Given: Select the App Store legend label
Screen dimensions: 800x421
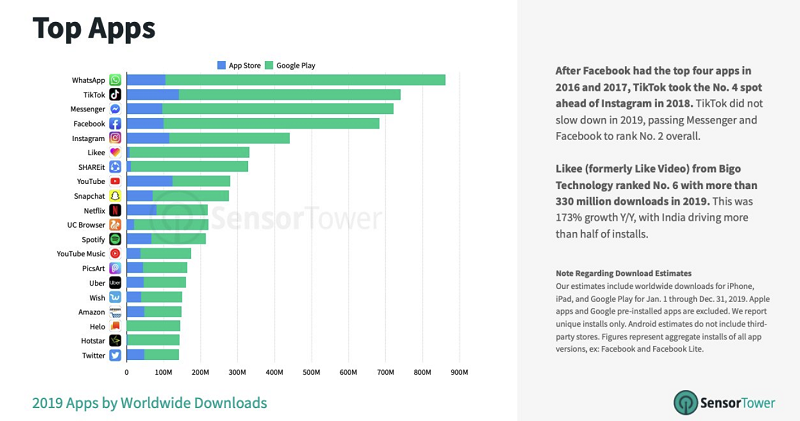Looking at the screenshot, I should [244, 65].
